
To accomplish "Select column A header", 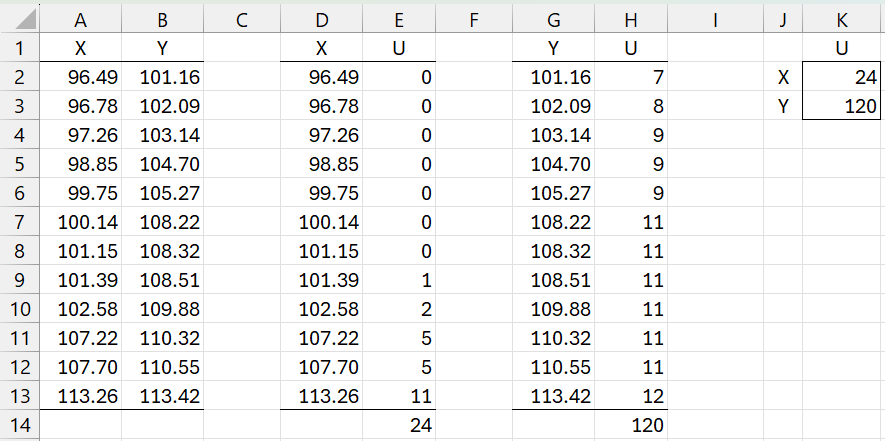I will (81, 17).
